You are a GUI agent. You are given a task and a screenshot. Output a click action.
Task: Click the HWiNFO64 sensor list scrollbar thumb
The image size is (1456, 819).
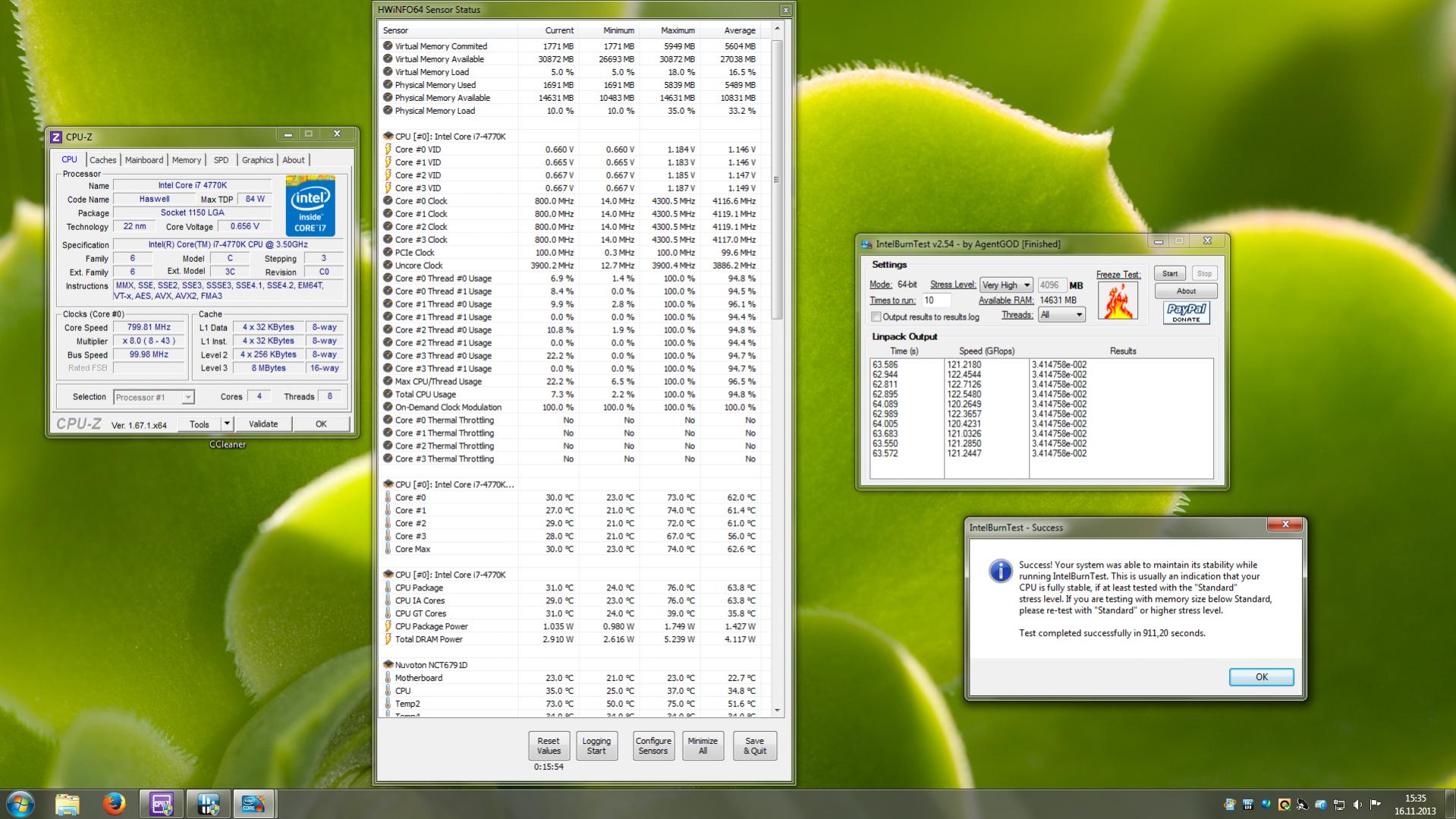click(x=776, y=179)
